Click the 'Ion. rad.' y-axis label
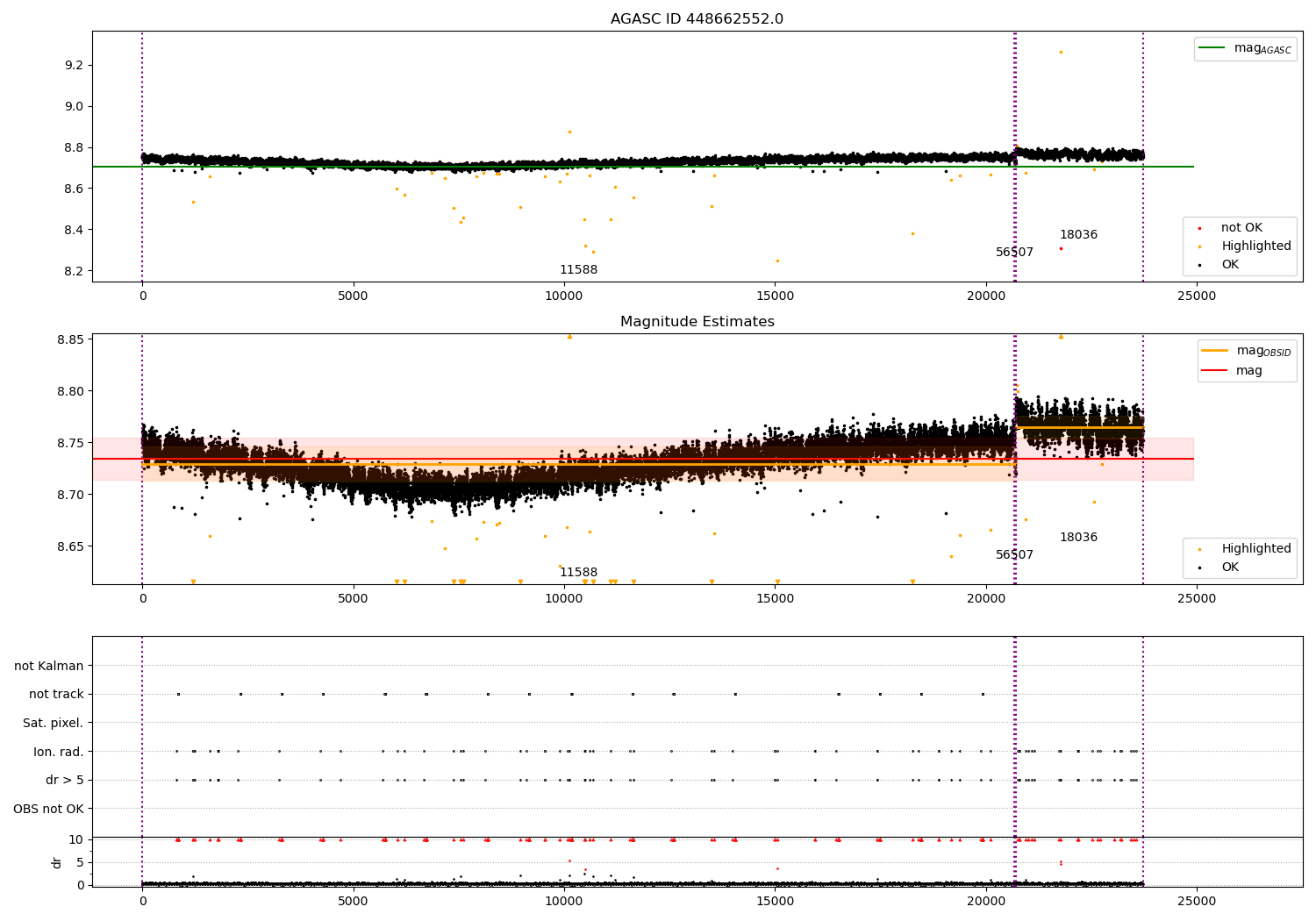The height and width of the screenshot is (921, 1316). (59, 752)
